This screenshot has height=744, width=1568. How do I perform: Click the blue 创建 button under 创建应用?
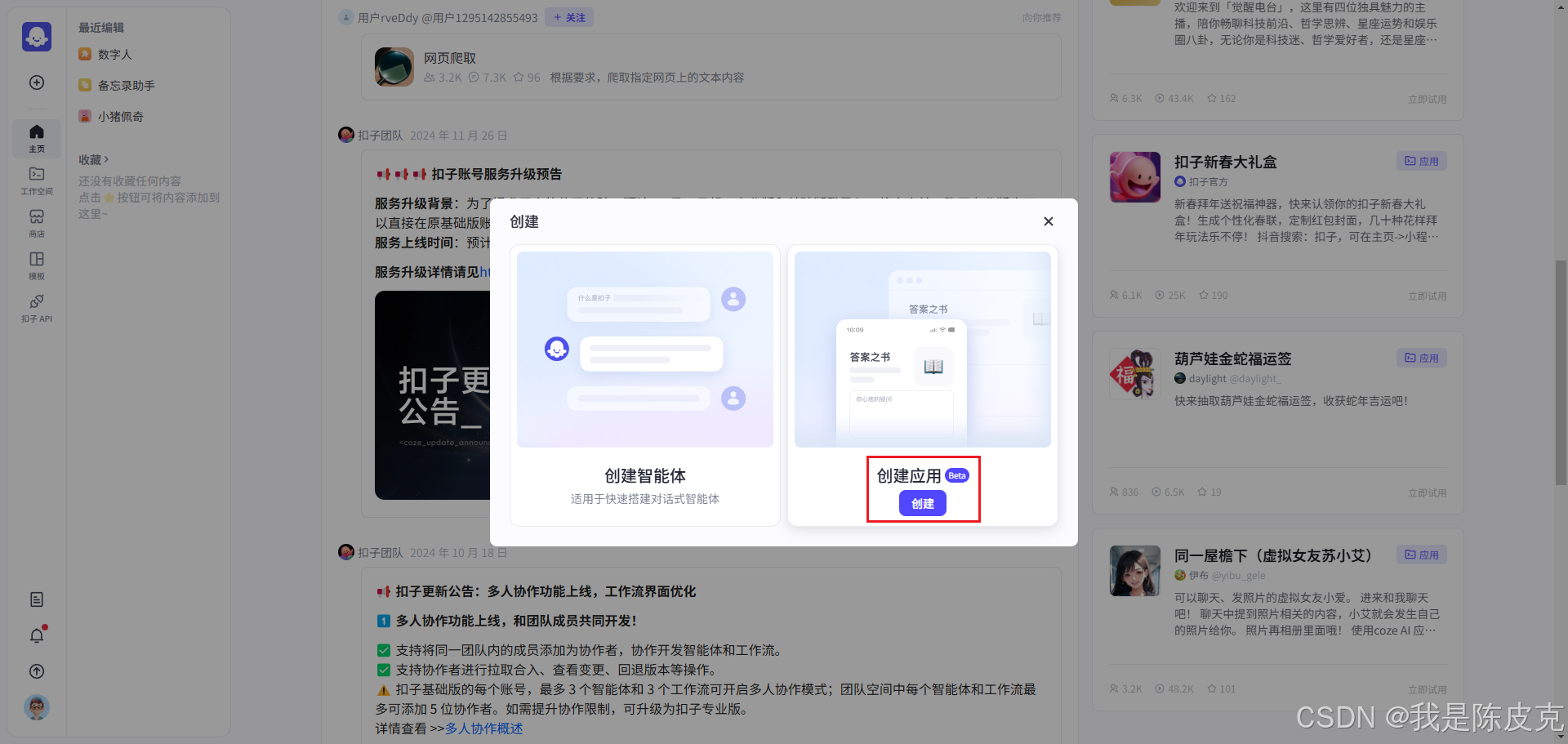[x=923, y=504]
